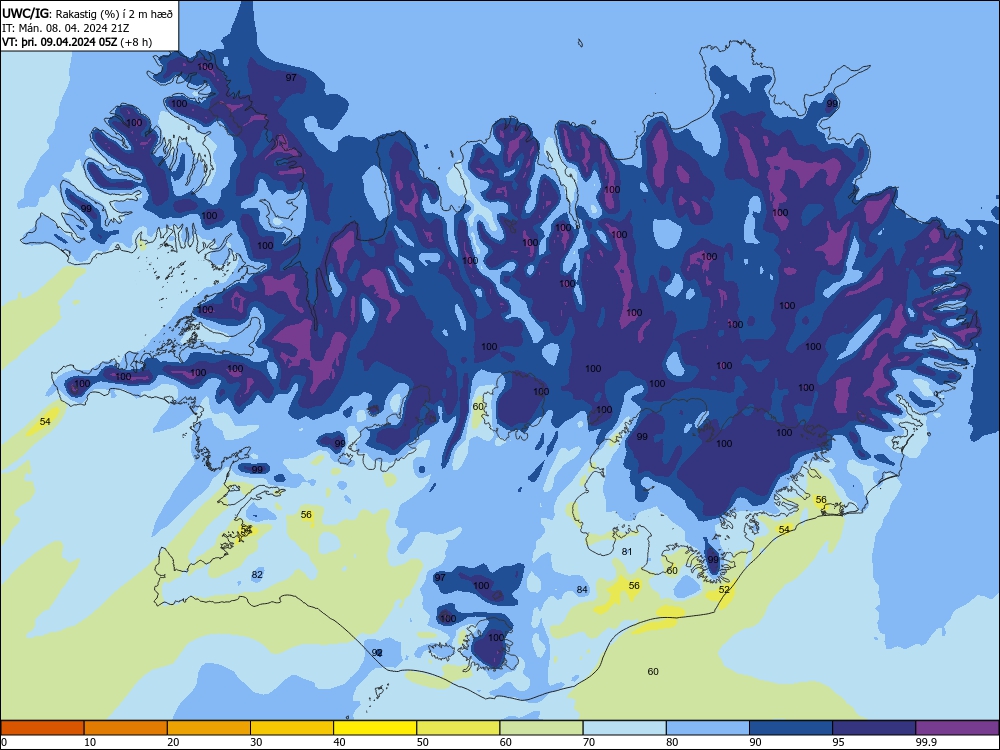Image resolution: width=1000 pixels, height=750 pixels.
Task: Click the "52" humidity value on the map
Action: 724,590
